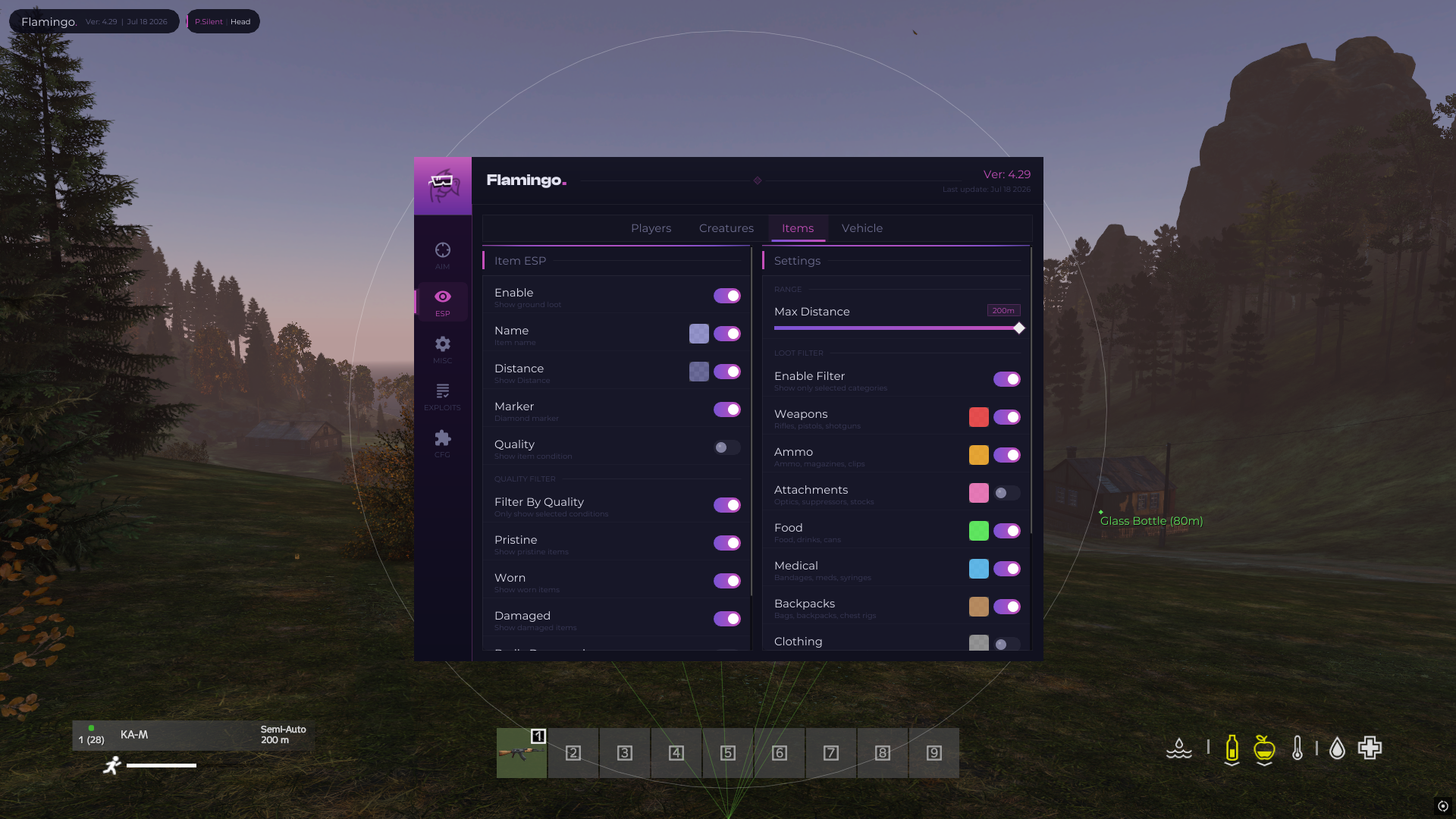Click the KA-M weapon name
The width and height of the screenshot is (1456, 819).
[x=134, y=735]
